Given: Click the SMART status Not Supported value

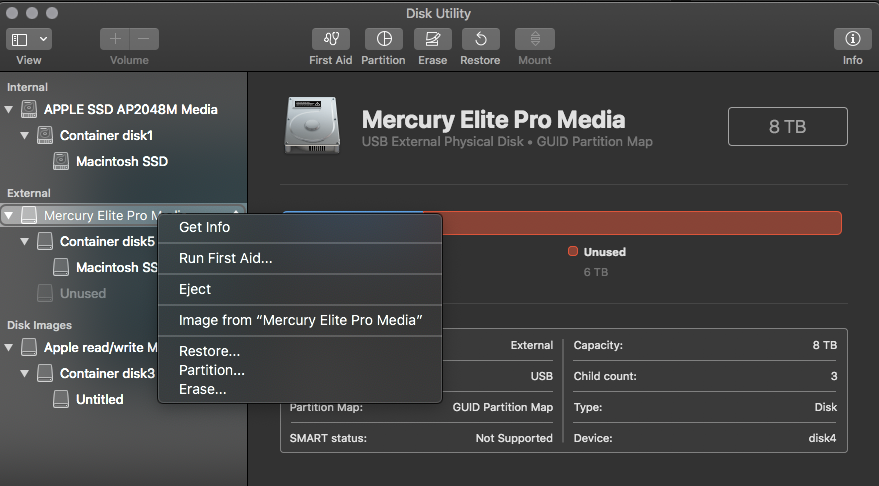Looking at the screenshot, I should (514, 438).
